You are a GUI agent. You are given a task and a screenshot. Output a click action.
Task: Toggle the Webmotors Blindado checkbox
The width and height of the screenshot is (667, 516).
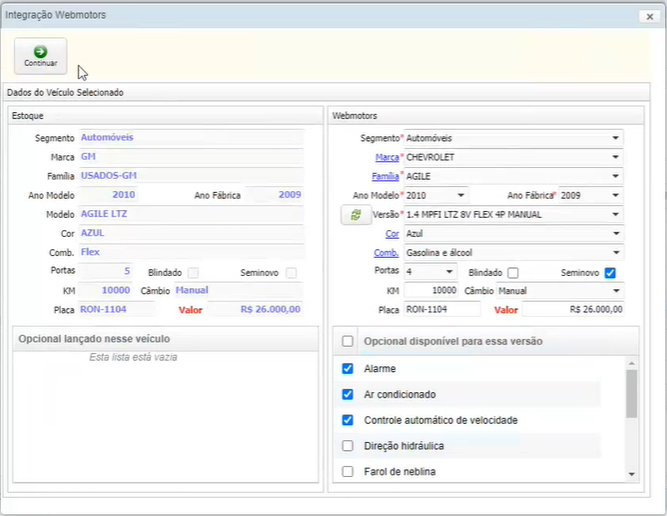pos(513,273)
